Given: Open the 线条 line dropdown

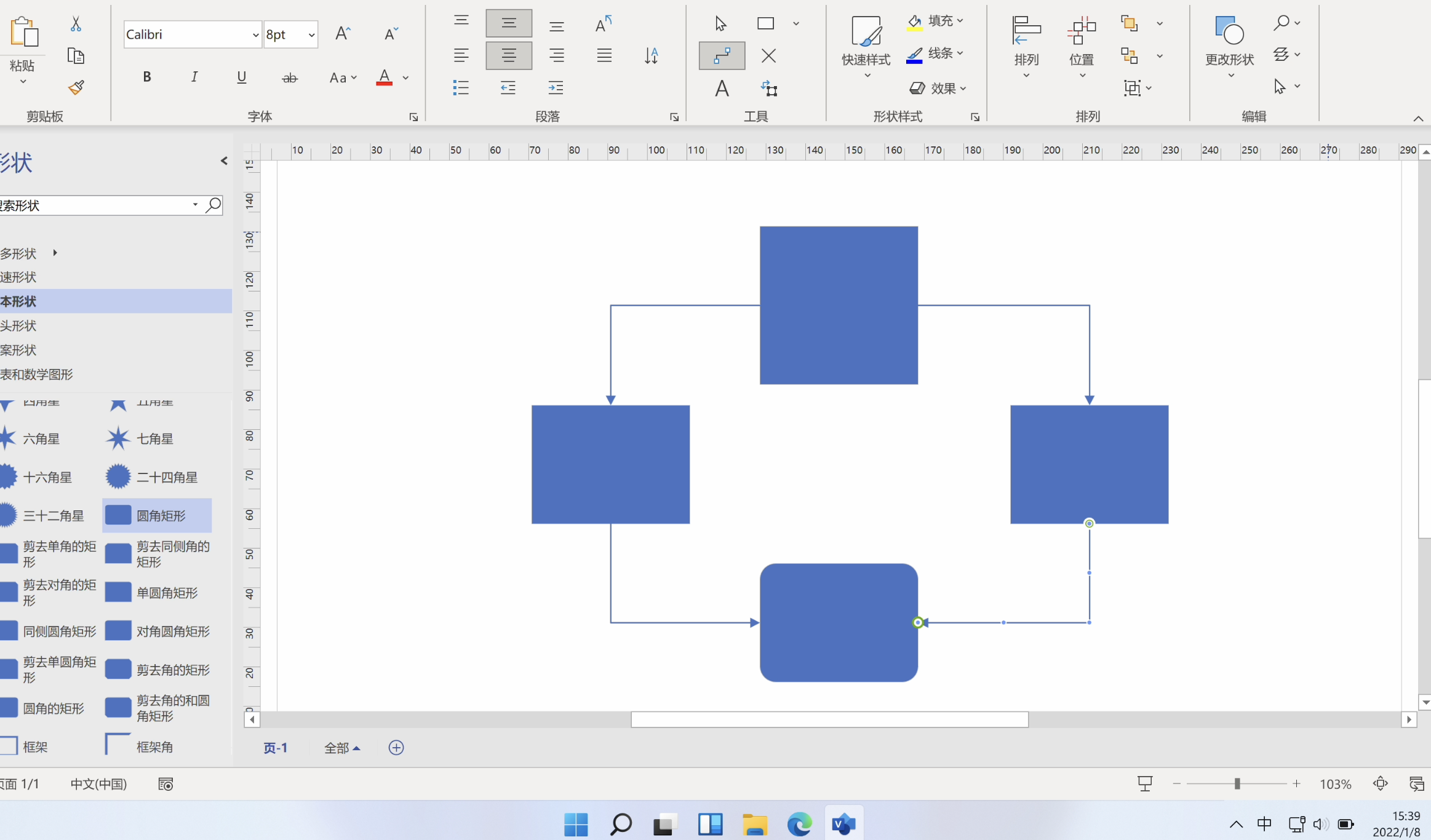Looking at the screenshot, I should click(936, 54).
